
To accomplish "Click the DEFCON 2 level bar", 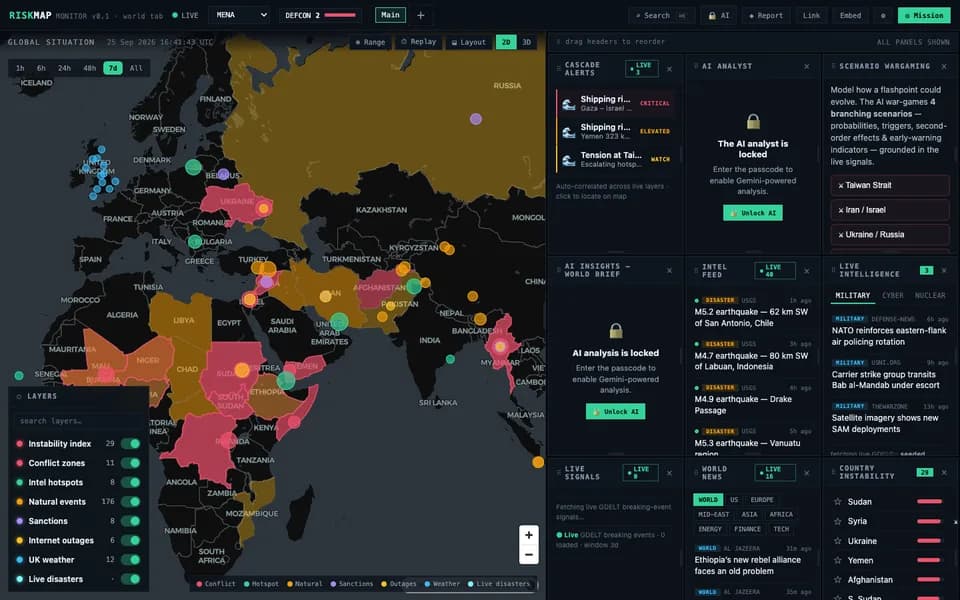I will (x=340, y=15).
